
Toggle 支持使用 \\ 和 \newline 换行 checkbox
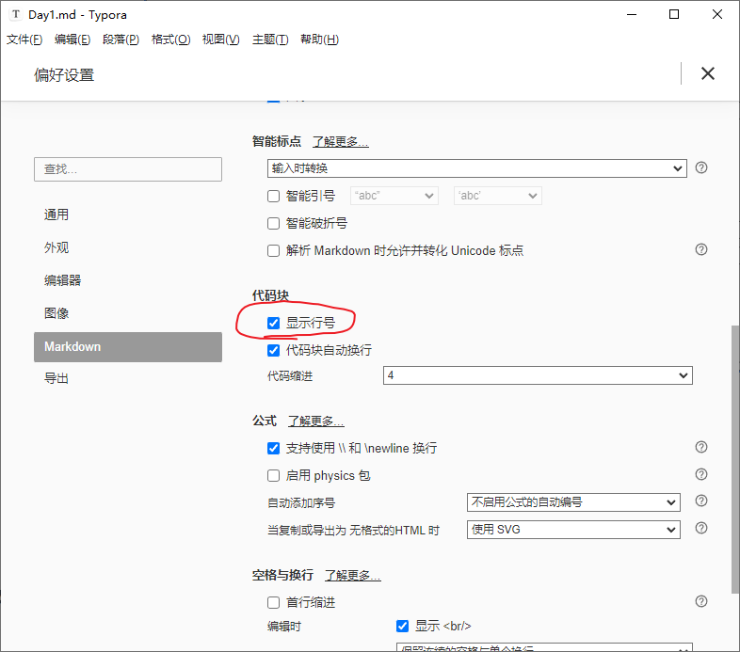(x=273, y=448)
